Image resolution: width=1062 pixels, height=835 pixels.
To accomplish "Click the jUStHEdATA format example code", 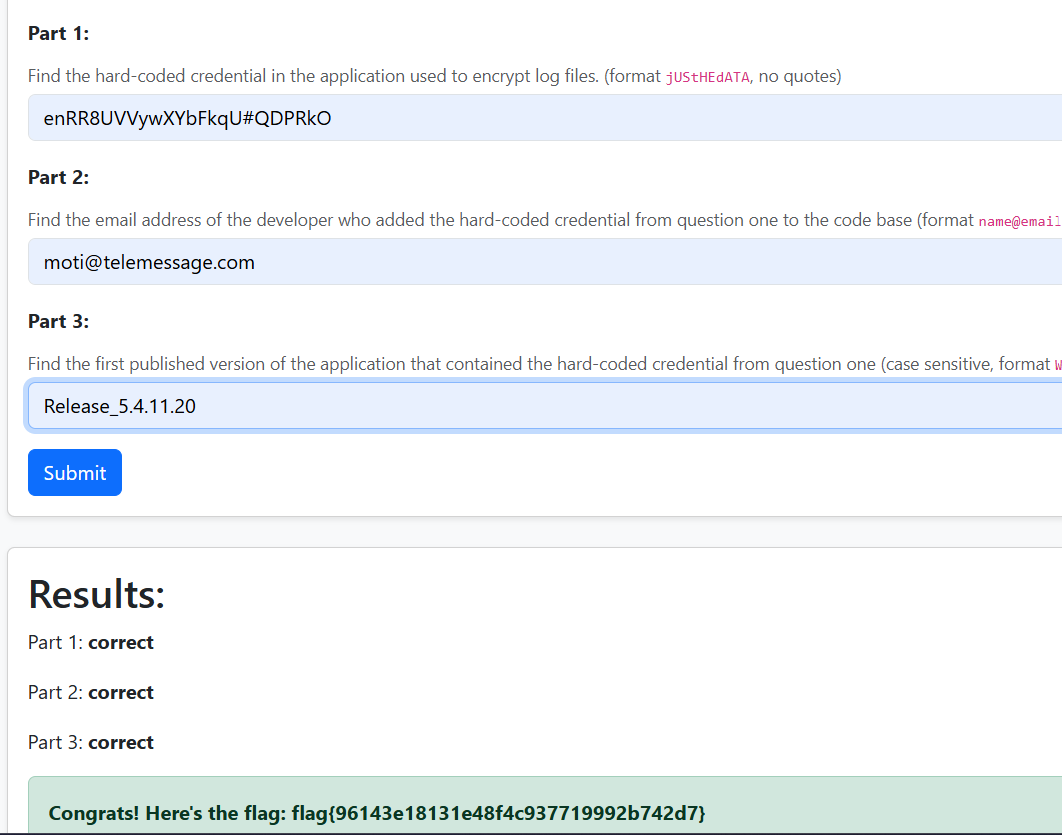I will pos(707,77).
